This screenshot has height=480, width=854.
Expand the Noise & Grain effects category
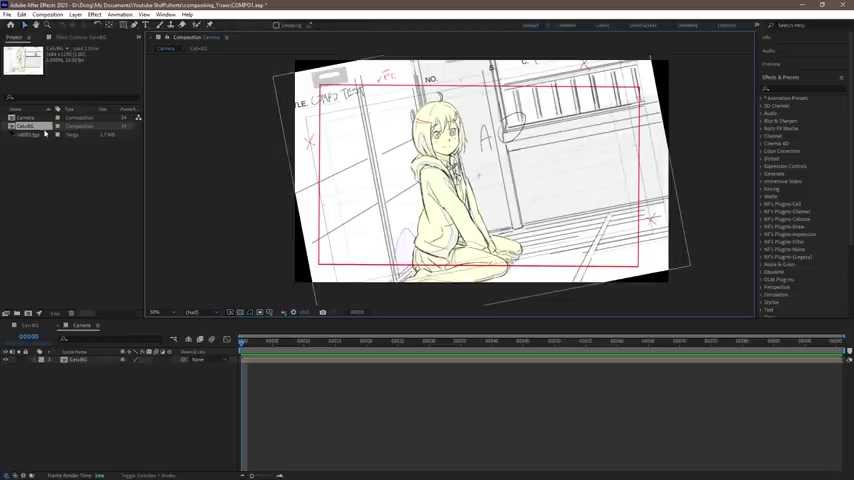761,264
